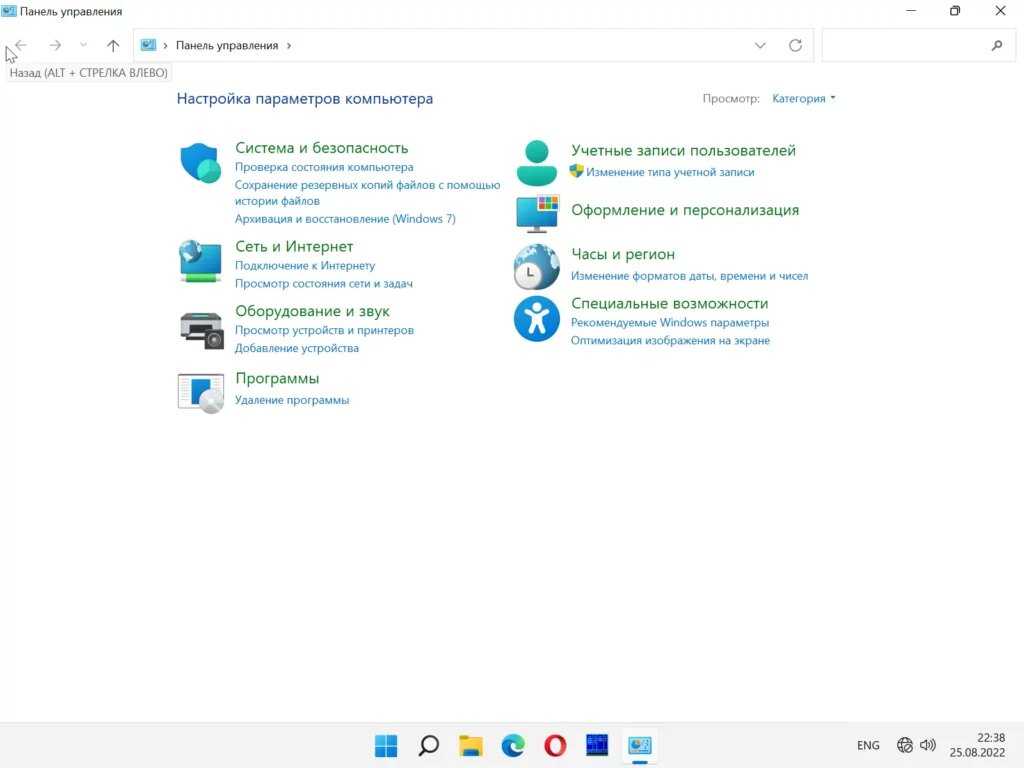The height and width of the screenshot is (768, 1024).
Task: Open Microsoft Edge from the taskbar
Action: pos(513,745)
